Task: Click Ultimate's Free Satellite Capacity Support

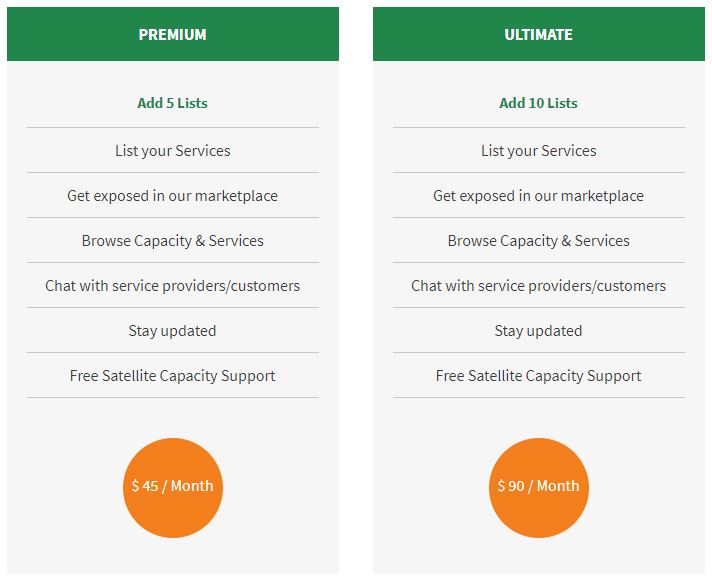Action: (x=539, y=375)
